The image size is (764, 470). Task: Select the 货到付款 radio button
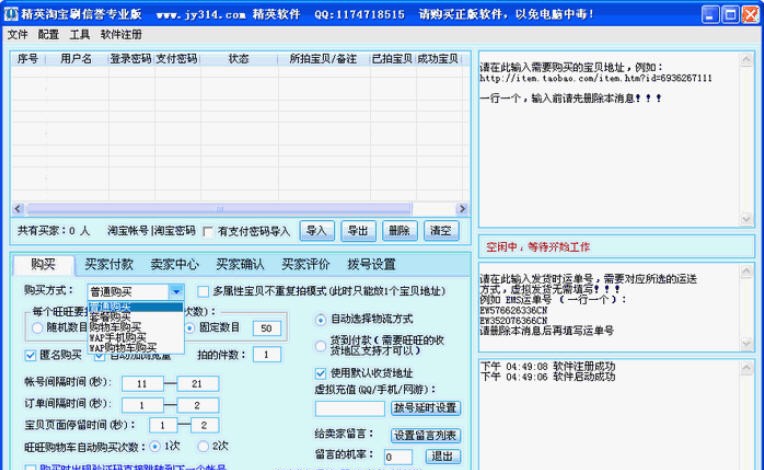320,345
